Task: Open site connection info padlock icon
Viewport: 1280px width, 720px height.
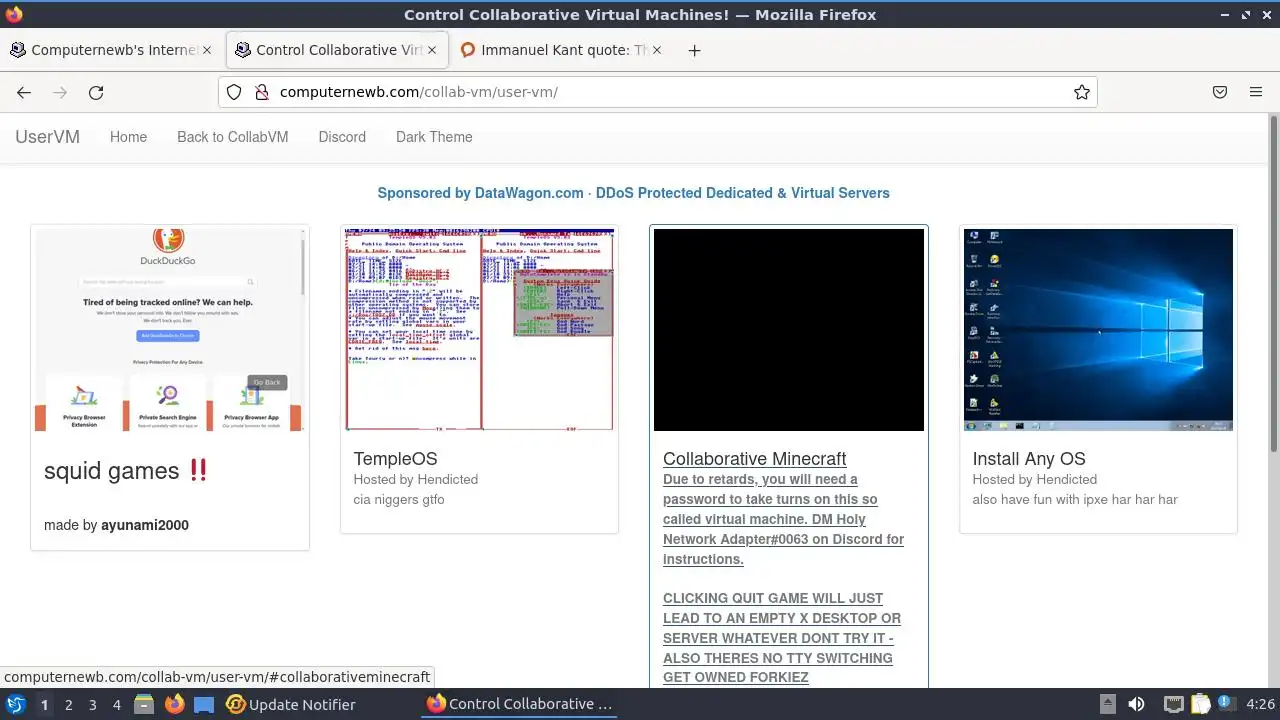Action: 262,92
